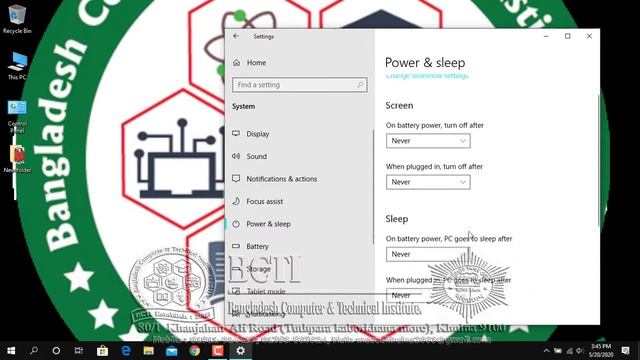The height and width of the screenshot is (360, 640).
Task: Open Recycle Bin desktop icon
Action: click(17, 19)
